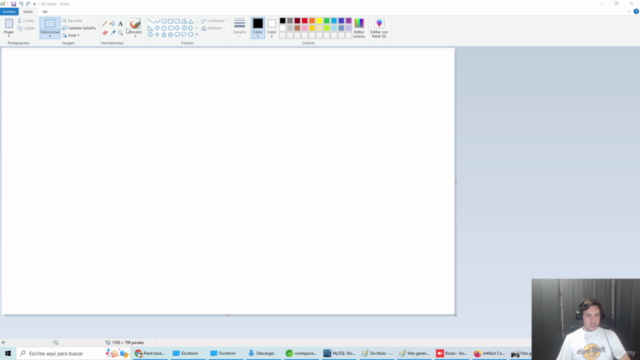The image size is (640, 360).
Task: Choose the Right triangle shape
Action: pyautogui.click(x=150, y=28)
